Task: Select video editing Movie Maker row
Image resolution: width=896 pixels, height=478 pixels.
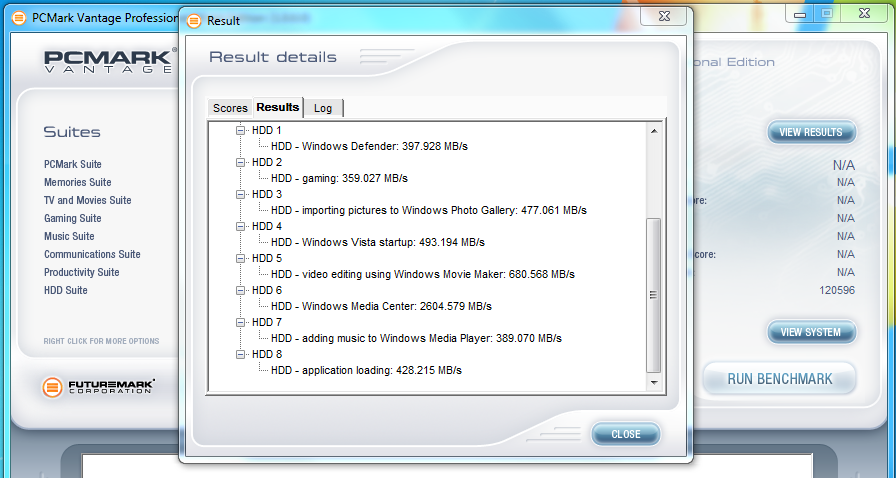Action: click(423, 274)
